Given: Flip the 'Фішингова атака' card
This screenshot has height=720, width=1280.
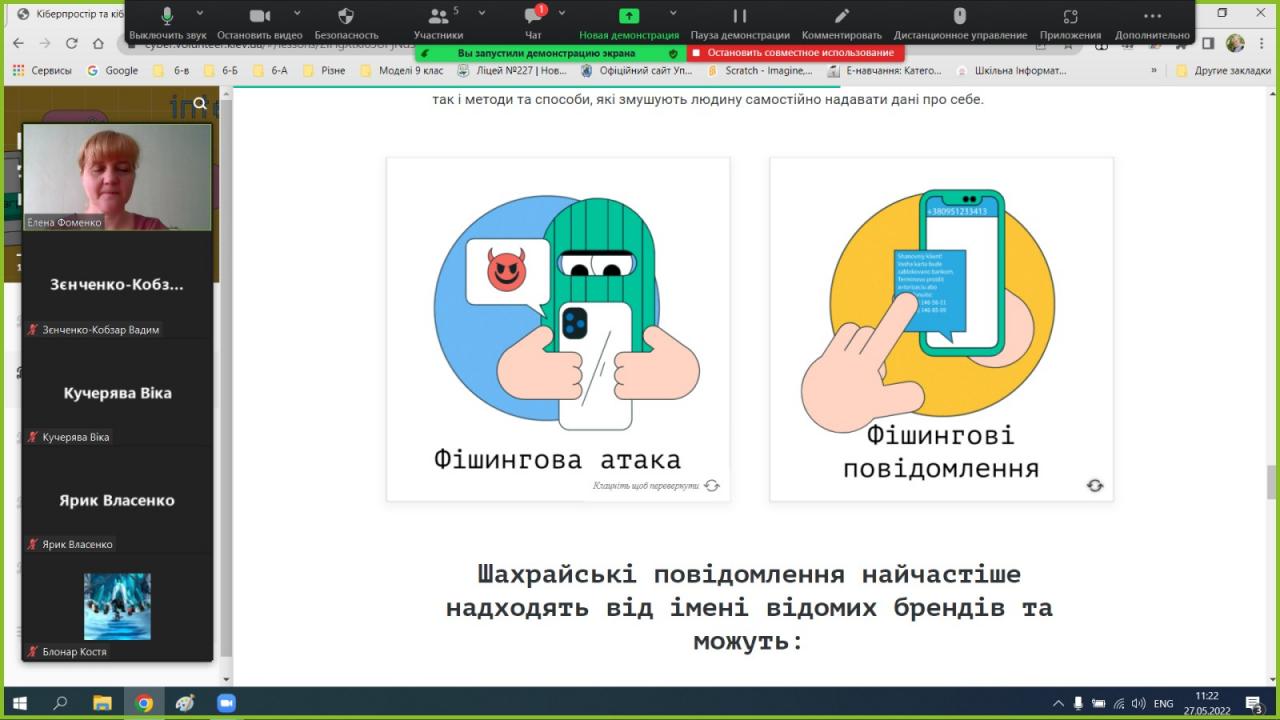Looking at the screenshot, I should pos(711,486).
